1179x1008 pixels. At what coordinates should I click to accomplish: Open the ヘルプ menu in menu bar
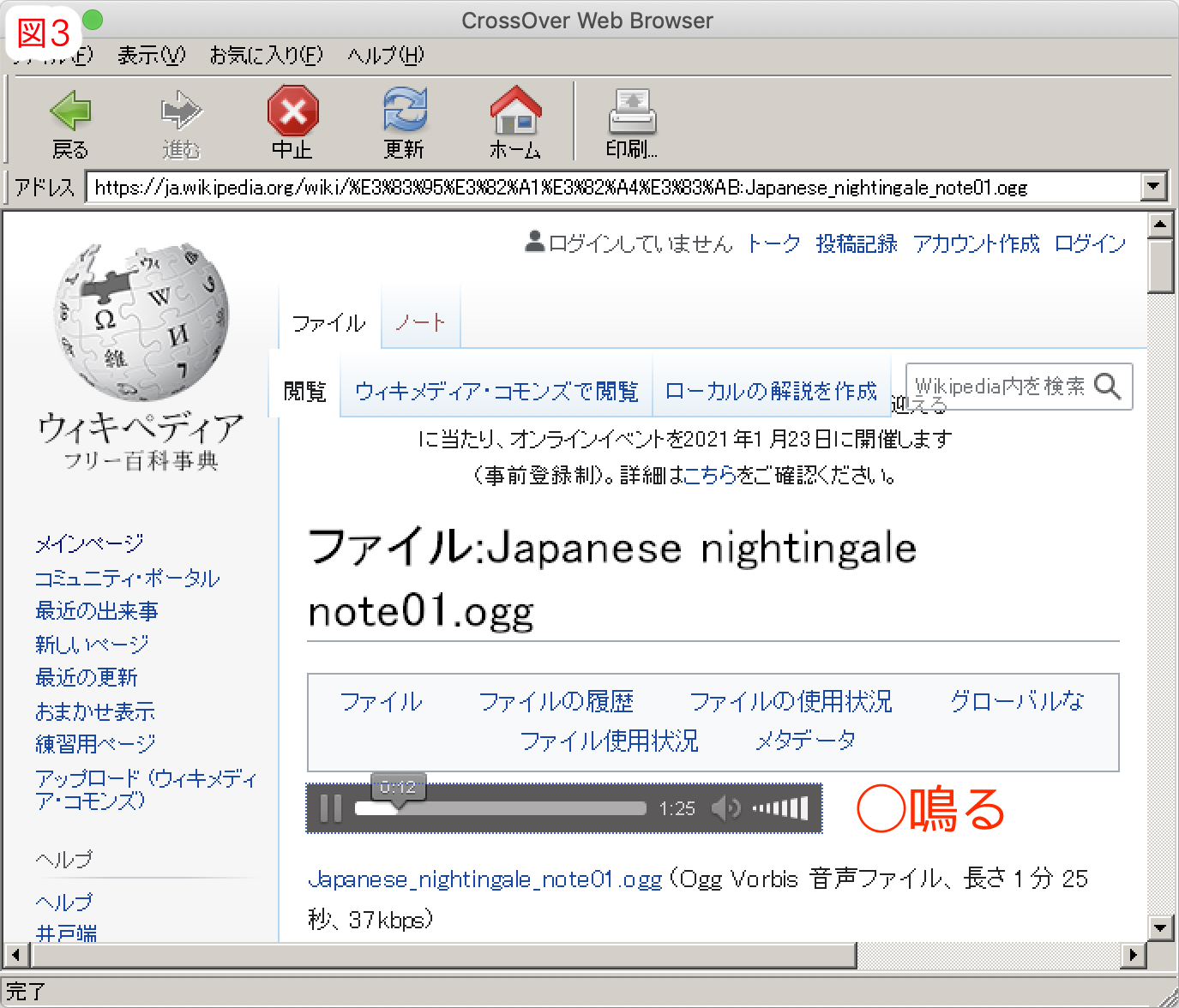385,56
